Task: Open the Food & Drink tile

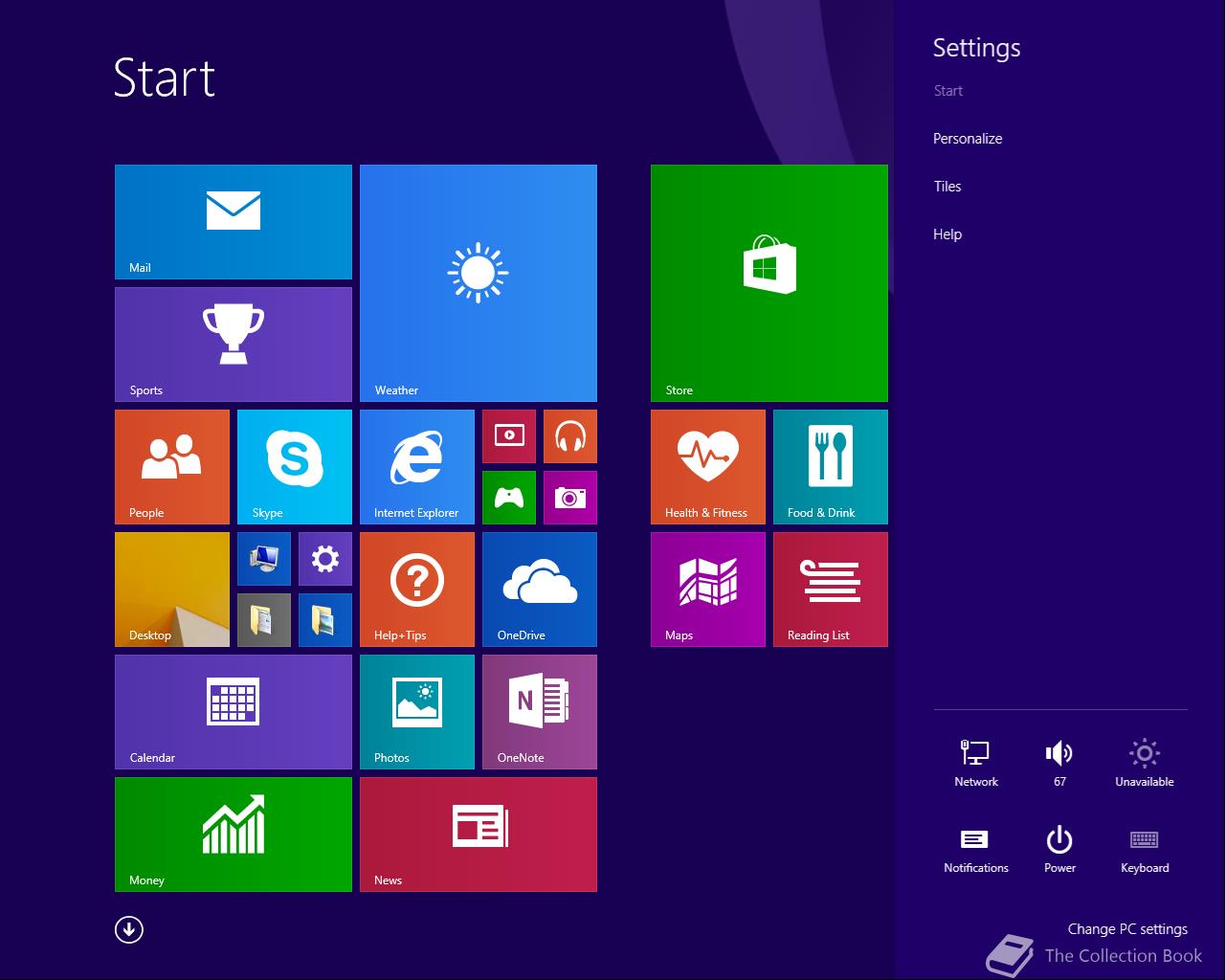Action: tap(831, 467)
